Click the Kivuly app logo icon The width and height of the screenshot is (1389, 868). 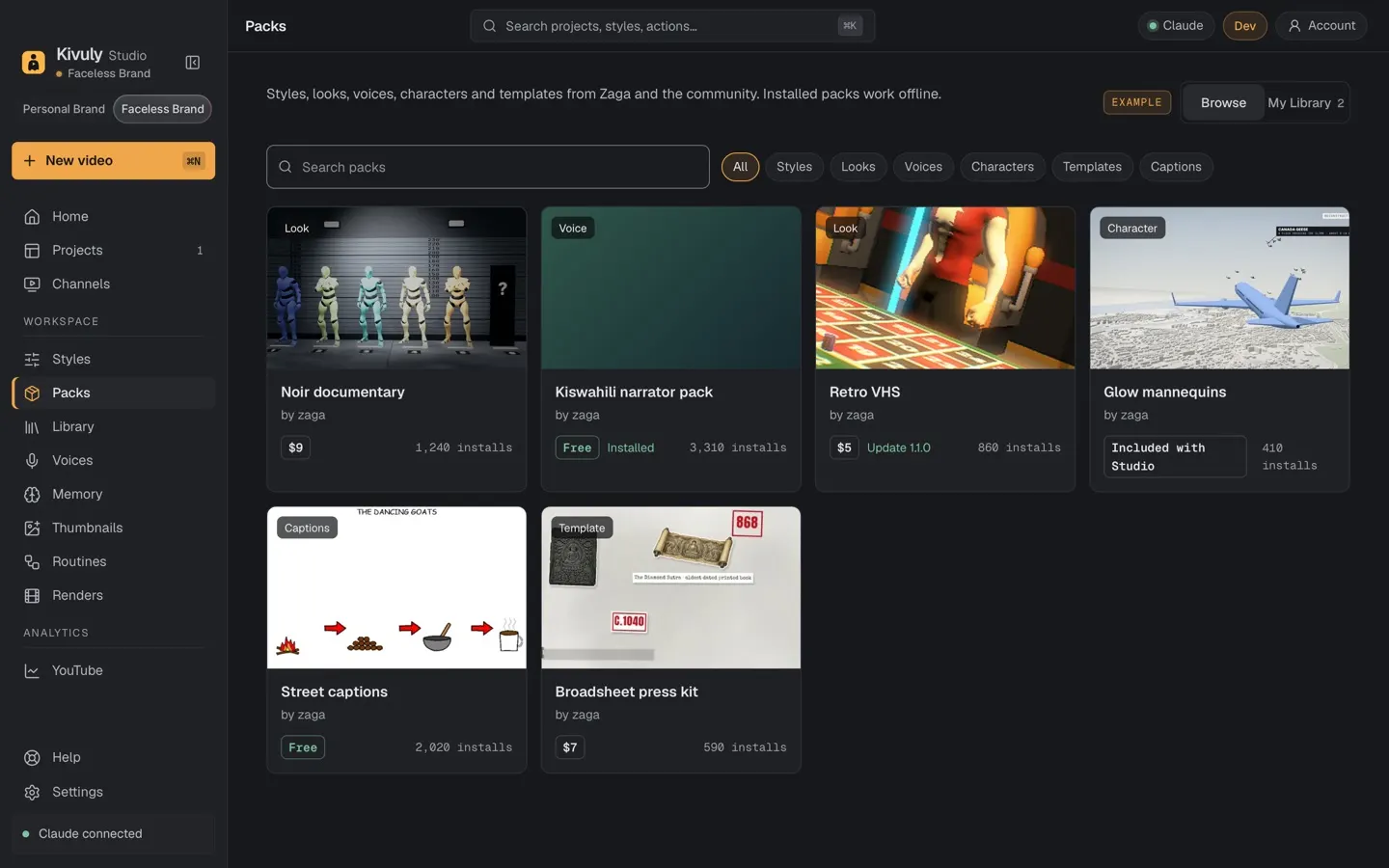pyautogui.click(x=34, y=63)
